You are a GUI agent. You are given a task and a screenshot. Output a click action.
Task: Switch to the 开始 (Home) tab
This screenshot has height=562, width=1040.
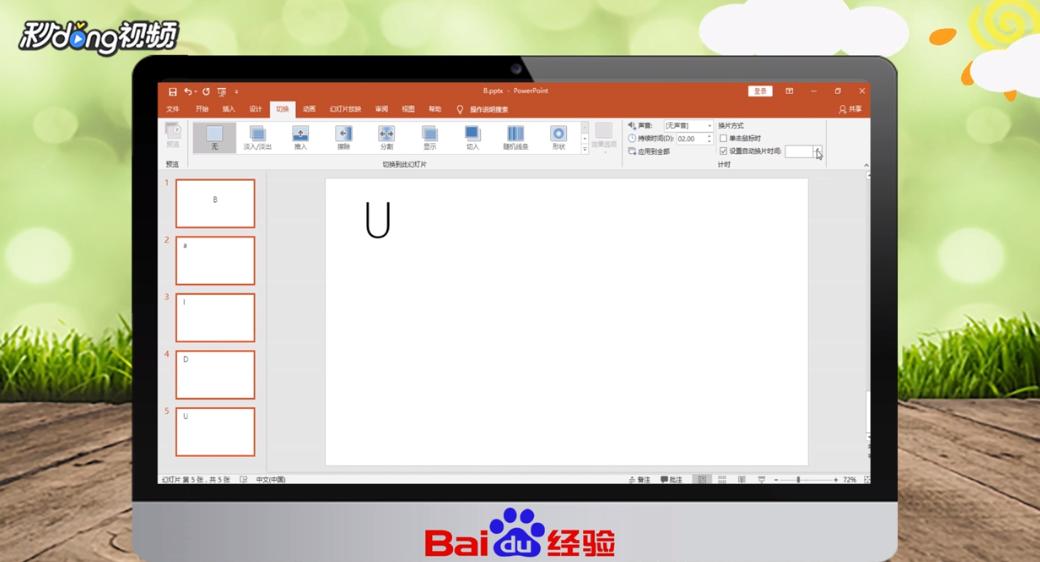[x=202, y=109]
